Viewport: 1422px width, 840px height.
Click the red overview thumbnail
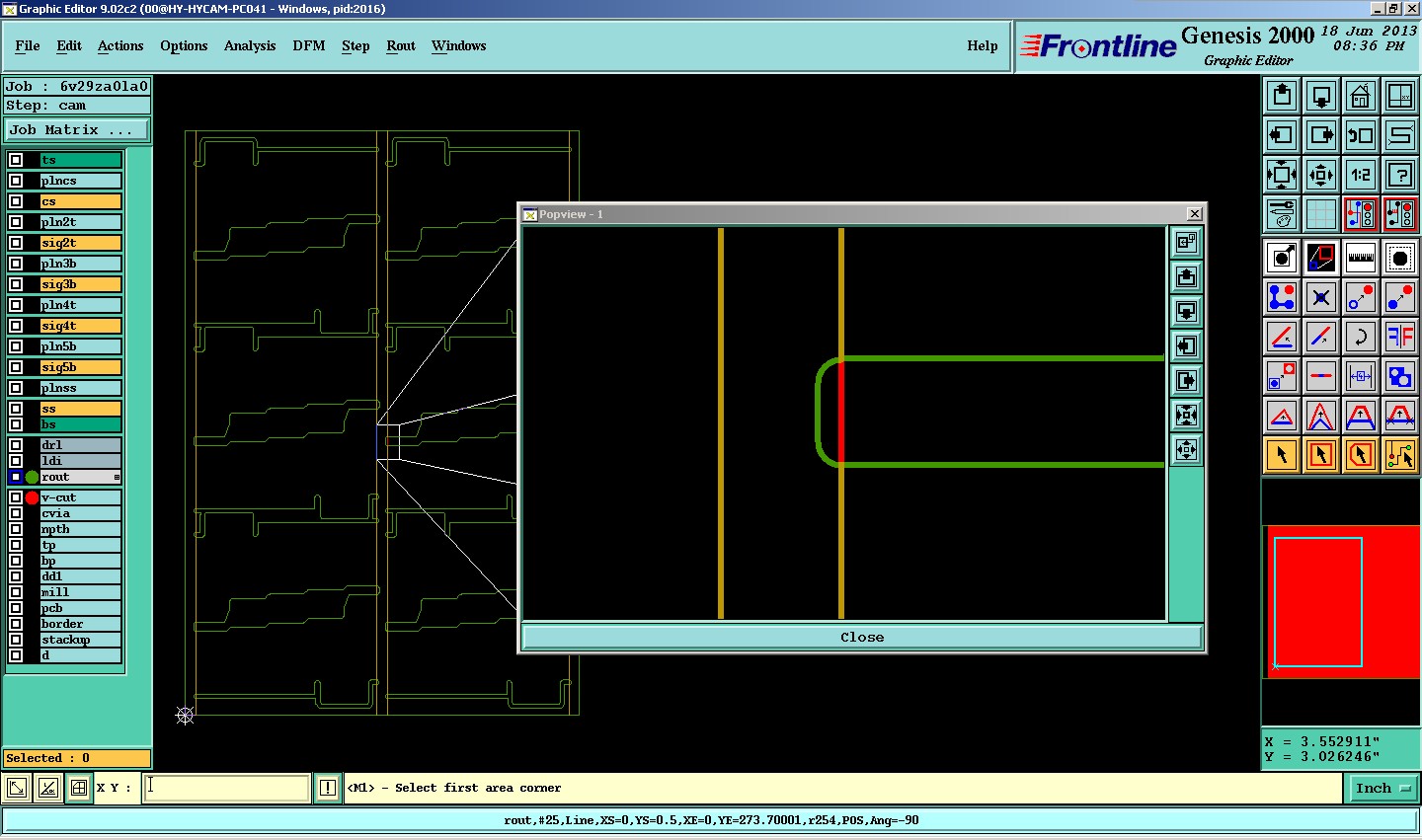1342,602
